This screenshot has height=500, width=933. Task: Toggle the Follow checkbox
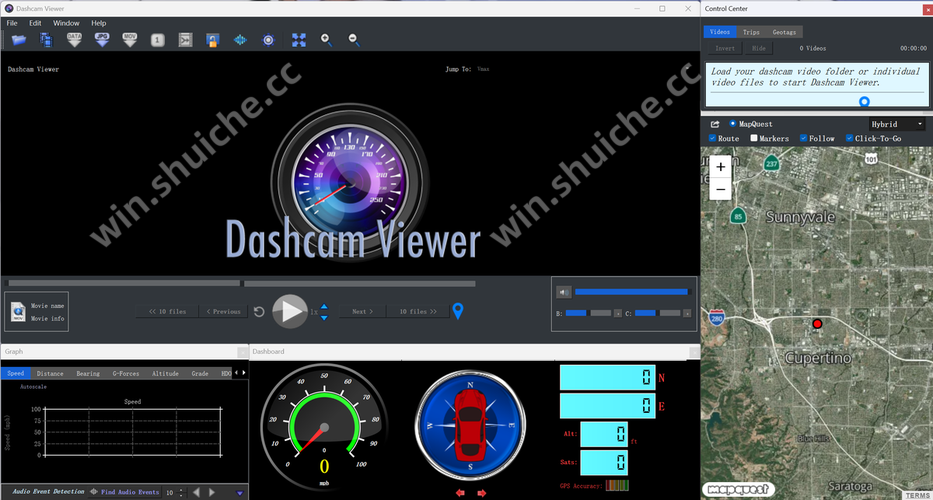[803, 138]
